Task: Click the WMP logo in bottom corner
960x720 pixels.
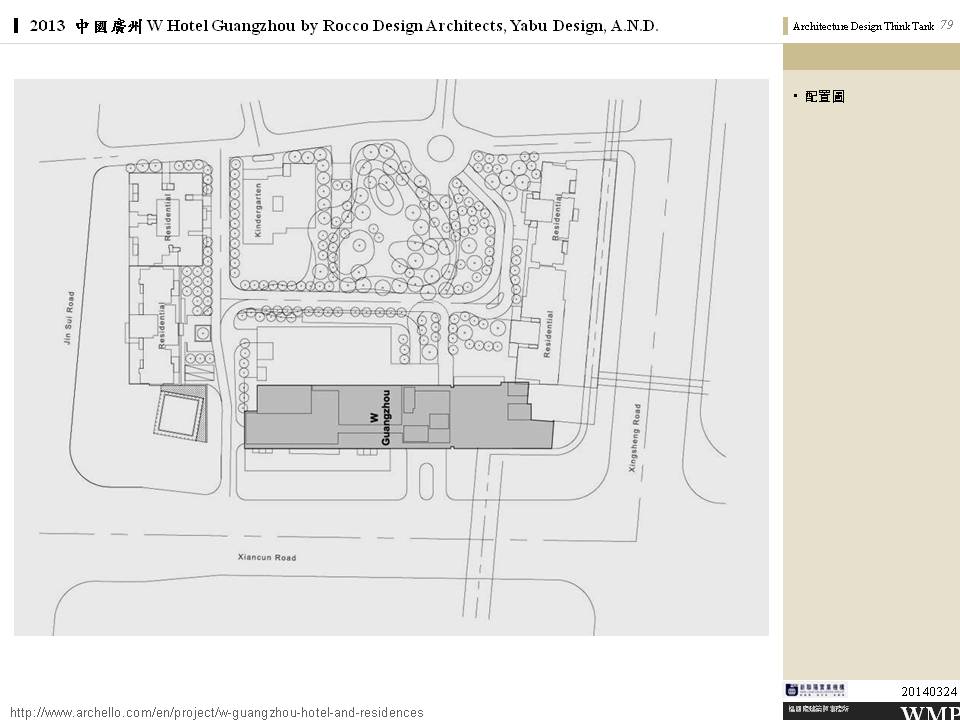Action: click(x=929, y=713)
